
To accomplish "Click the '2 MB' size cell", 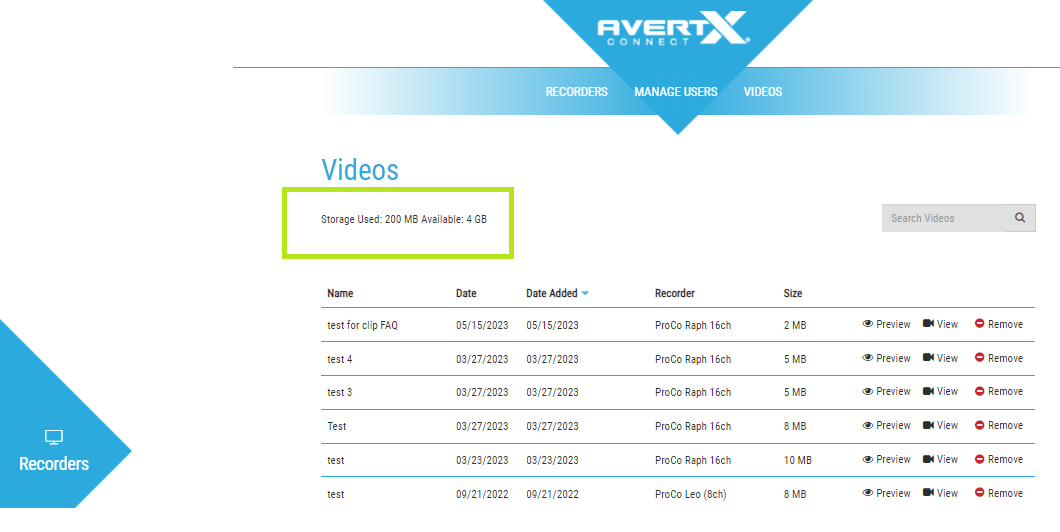I will (795, 325).
